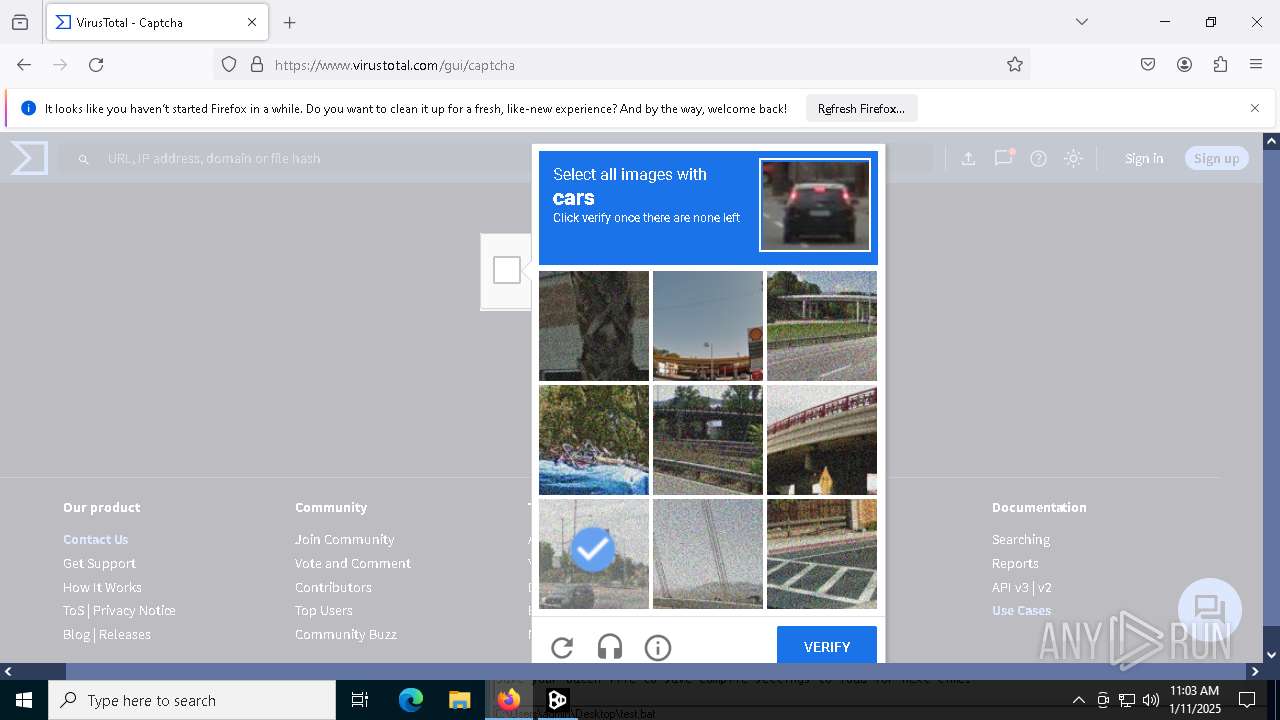Screen dimensions: 1280x720
Task: Open the Top Users link
Action: (324, 610)
